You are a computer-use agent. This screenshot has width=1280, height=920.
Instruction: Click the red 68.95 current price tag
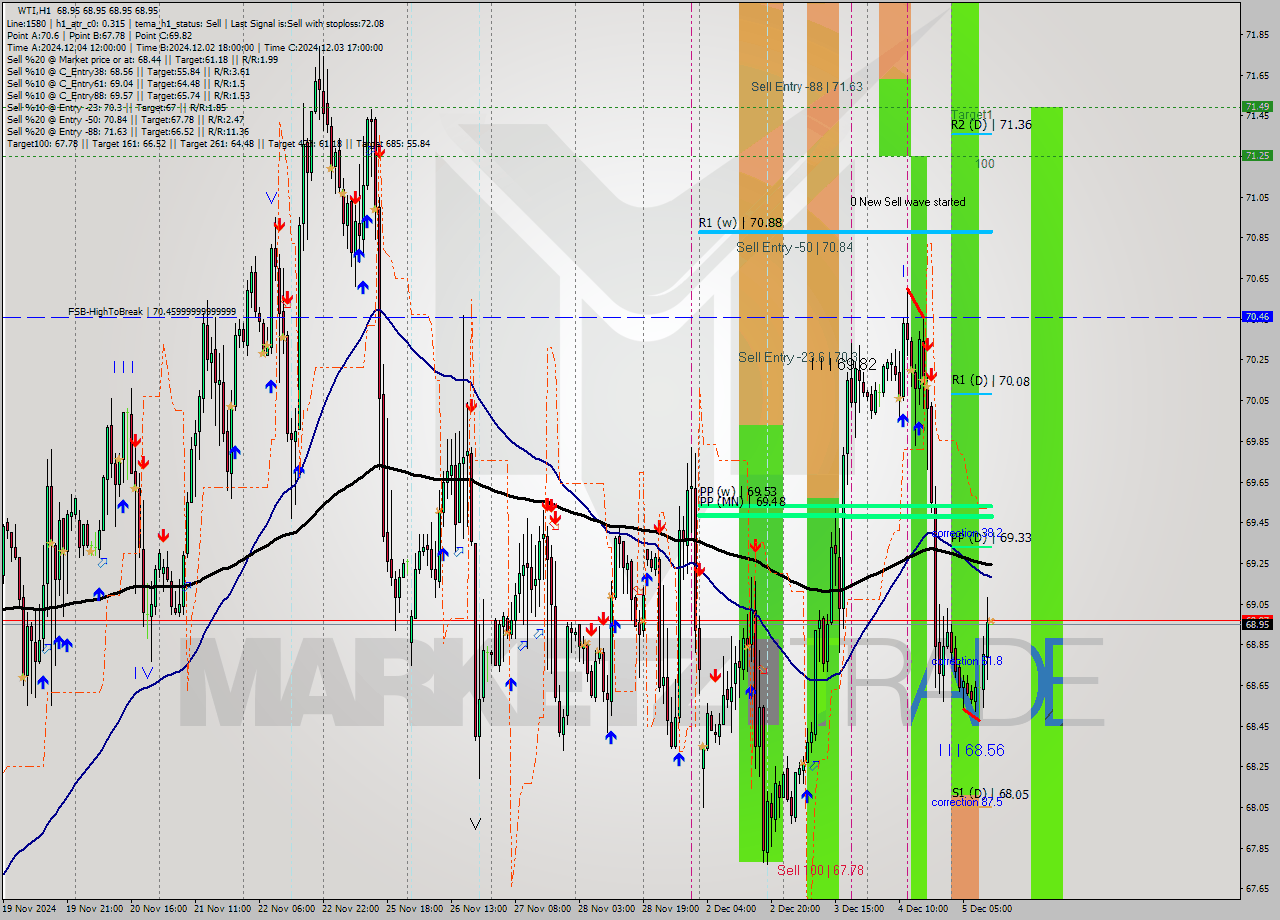(1257, 624)
